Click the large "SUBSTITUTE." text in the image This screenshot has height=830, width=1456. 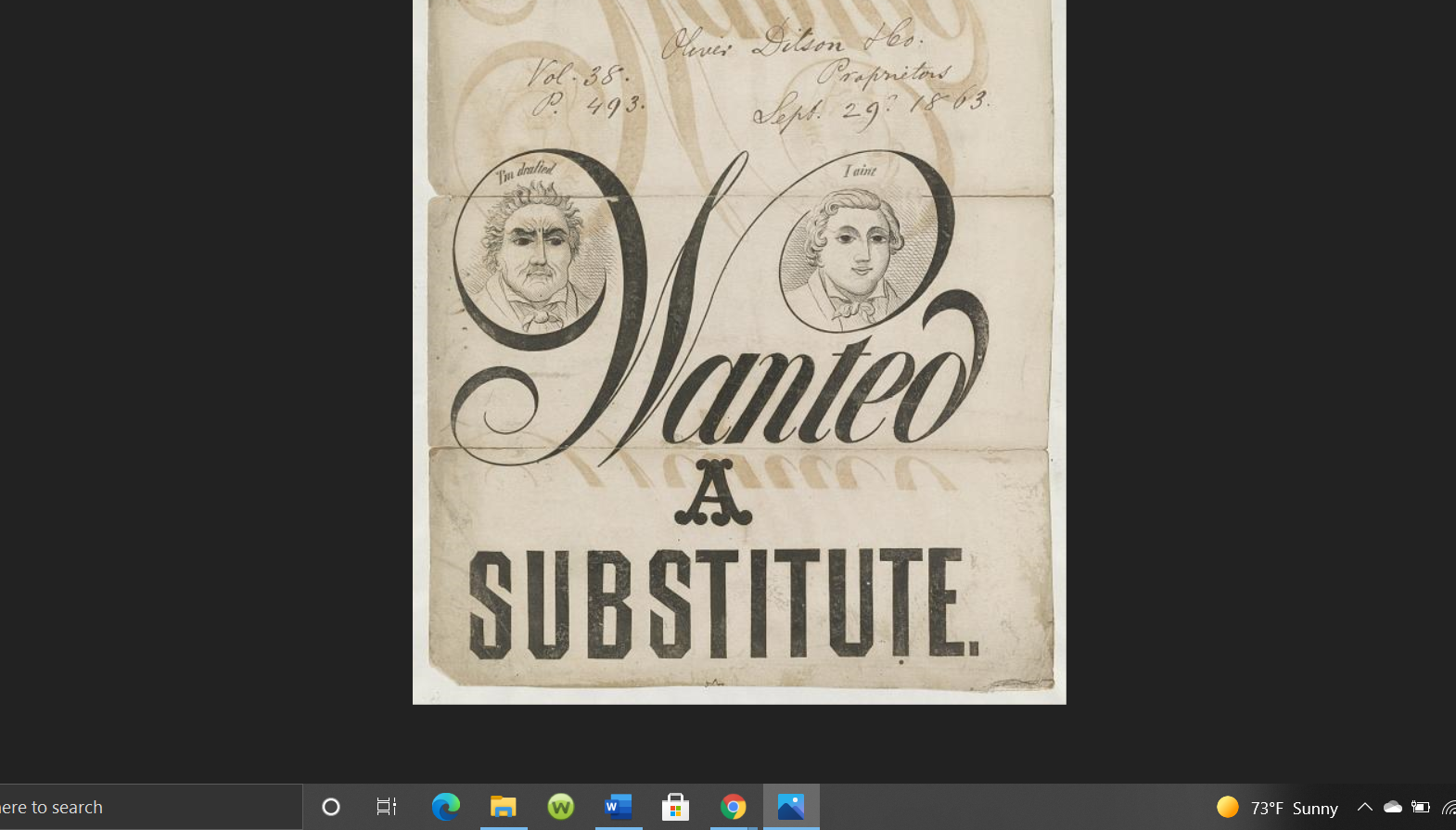[x=723, y=603]
